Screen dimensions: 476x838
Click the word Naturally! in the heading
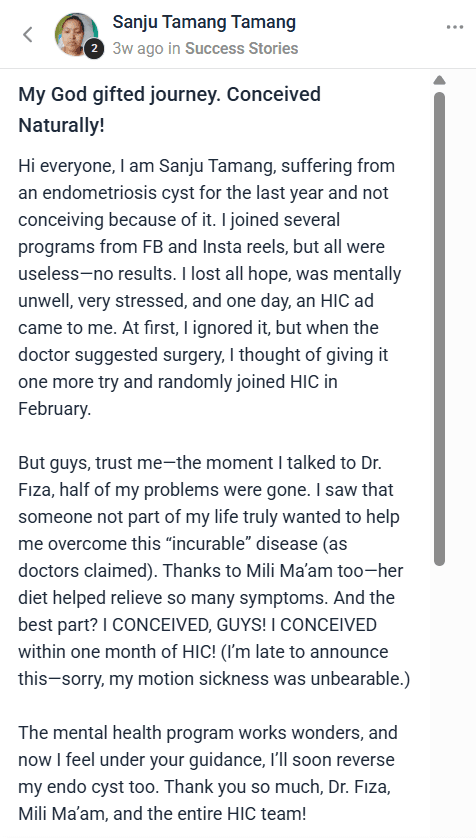tap(61, 126)
